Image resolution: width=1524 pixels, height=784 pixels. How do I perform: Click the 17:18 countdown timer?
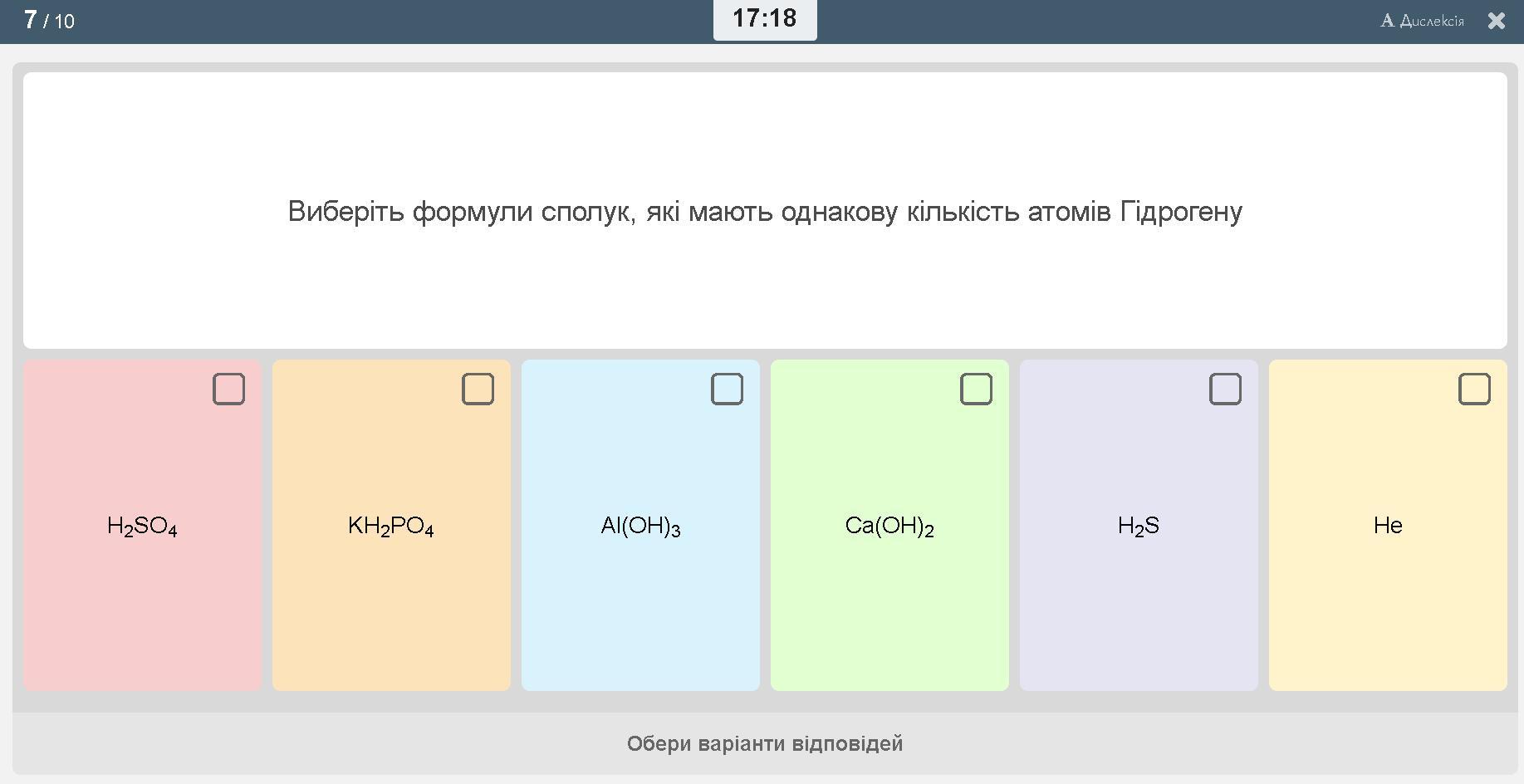[764, 18]
